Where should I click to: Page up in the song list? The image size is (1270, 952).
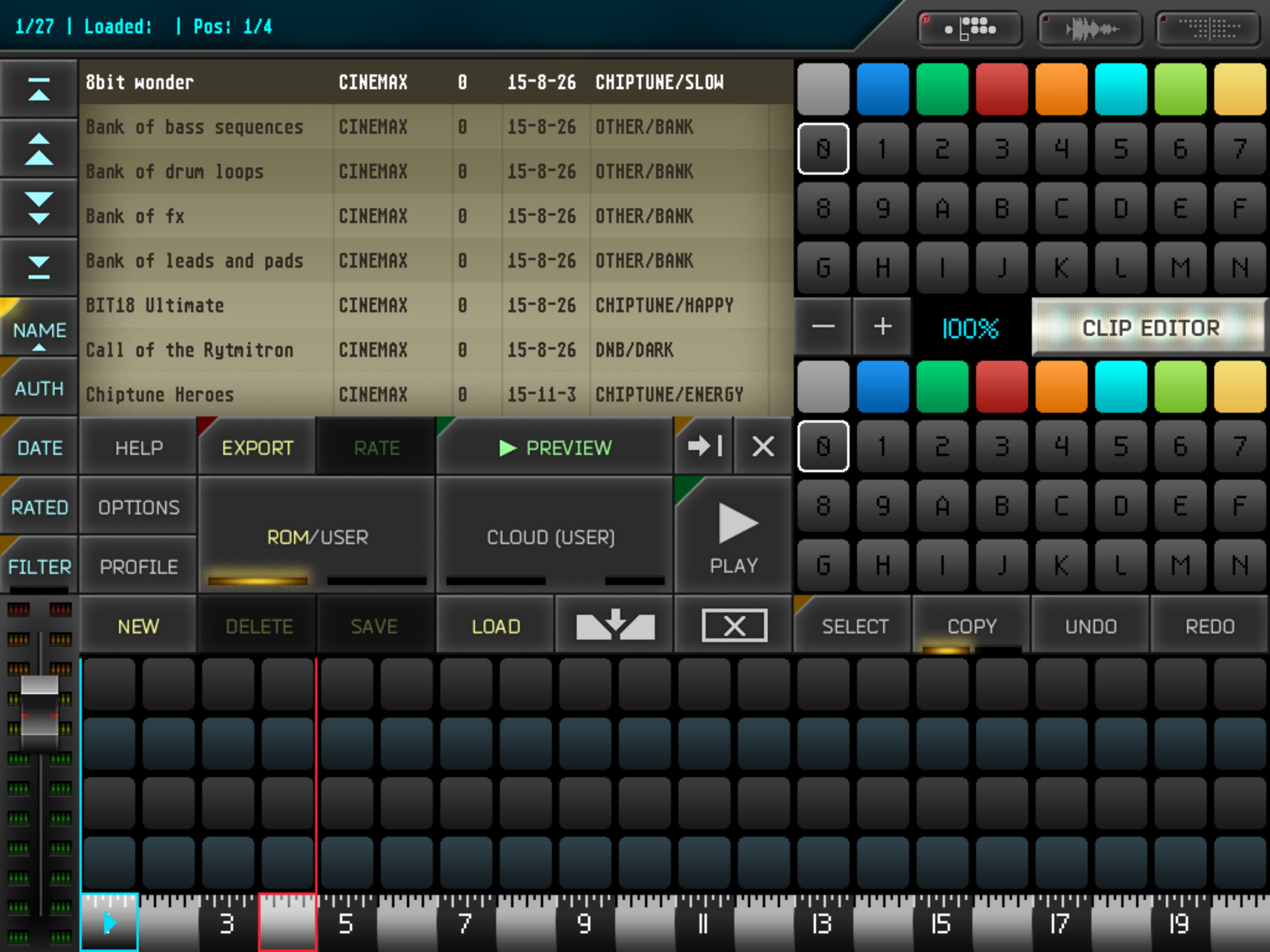coord(38,149)
